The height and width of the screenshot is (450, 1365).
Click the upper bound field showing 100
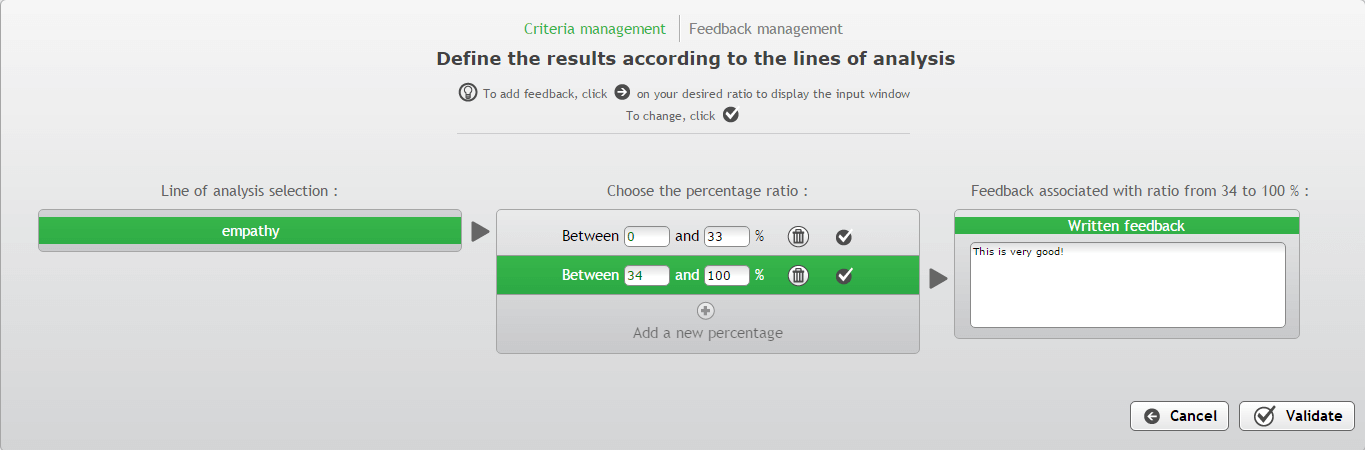click(x=726, y=275)
